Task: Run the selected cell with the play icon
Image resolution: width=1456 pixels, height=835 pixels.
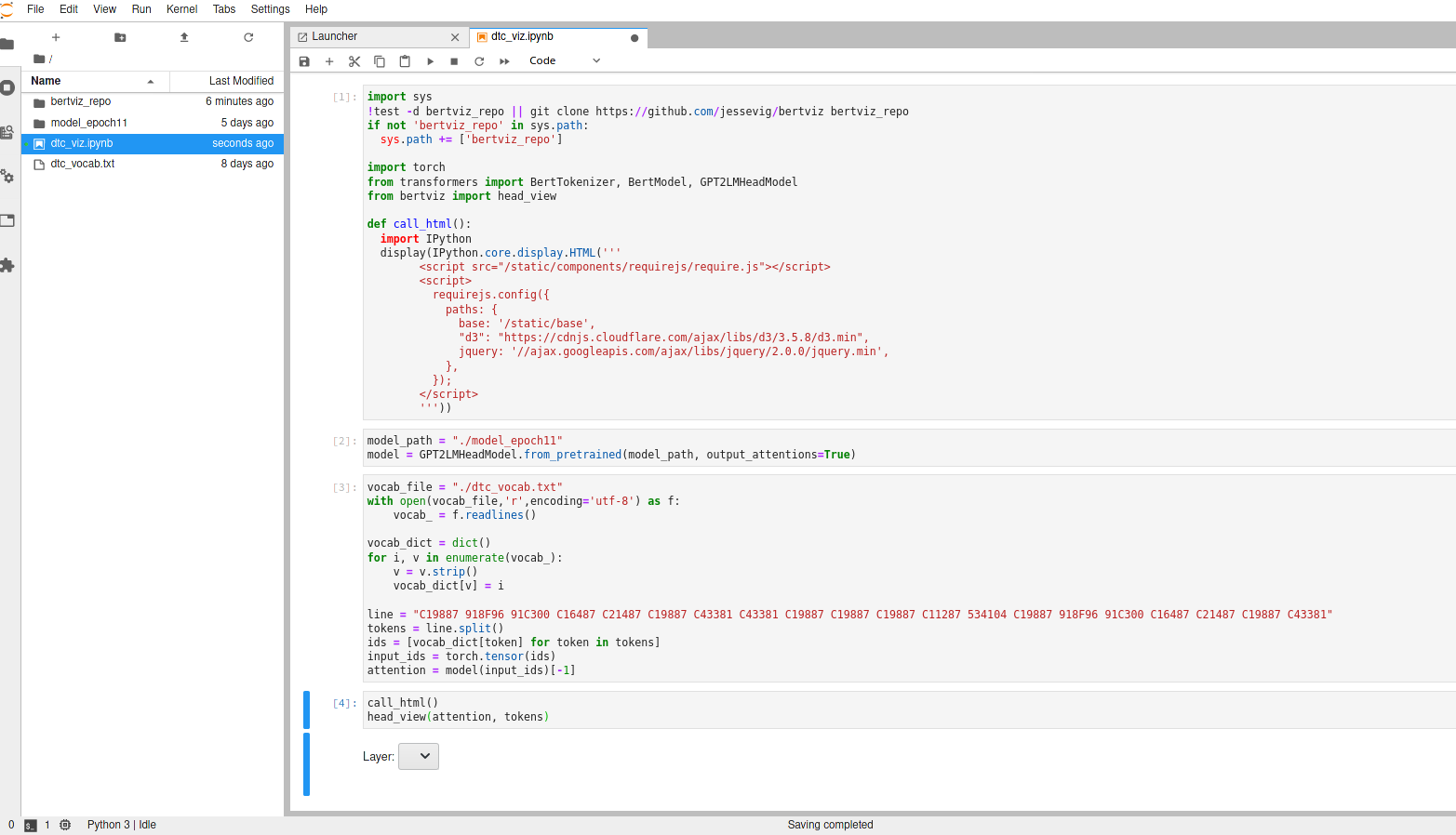Action: click(430, 60)
